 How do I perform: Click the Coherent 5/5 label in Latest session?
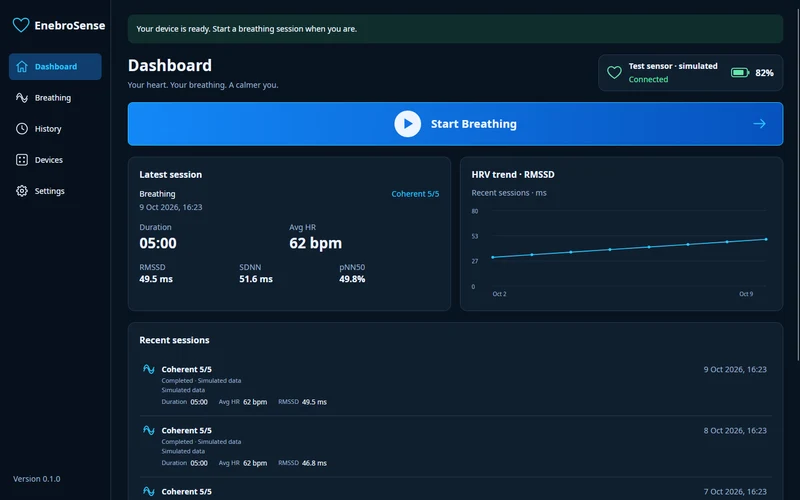click(415, 194)
